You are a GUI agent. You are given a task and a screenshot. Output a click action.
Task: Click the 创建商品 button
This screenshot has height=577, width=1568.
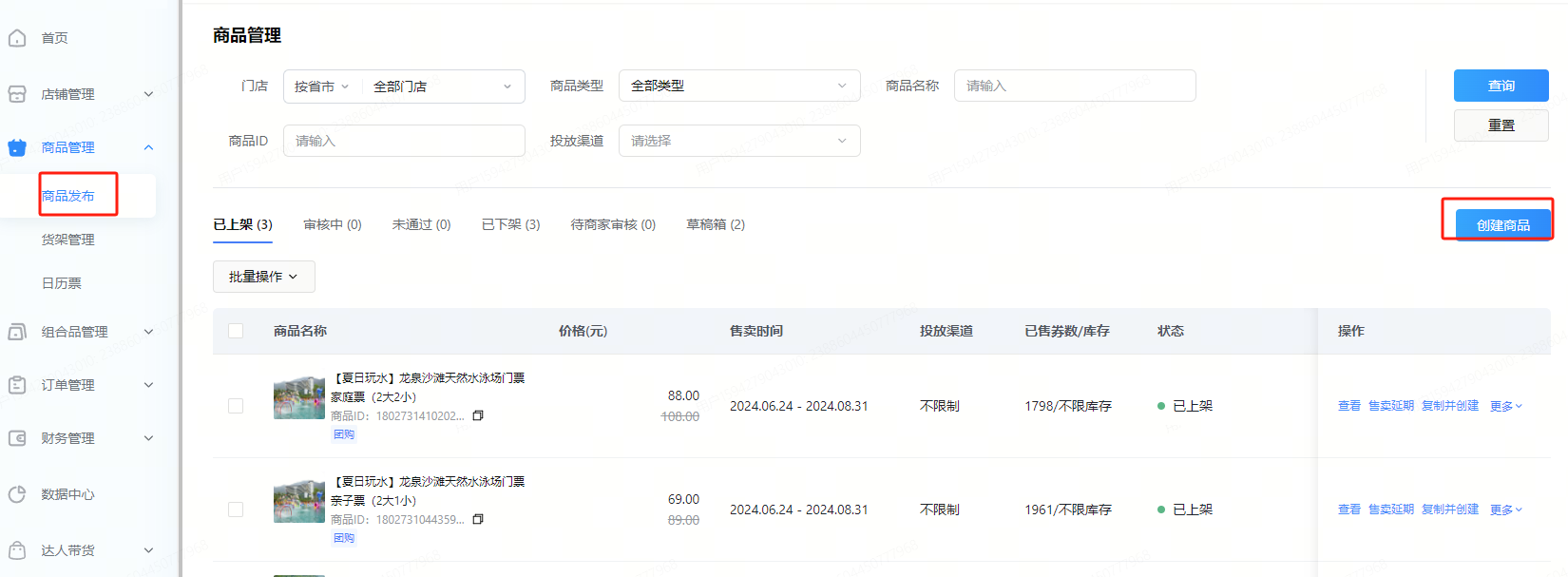[1501, 225]
